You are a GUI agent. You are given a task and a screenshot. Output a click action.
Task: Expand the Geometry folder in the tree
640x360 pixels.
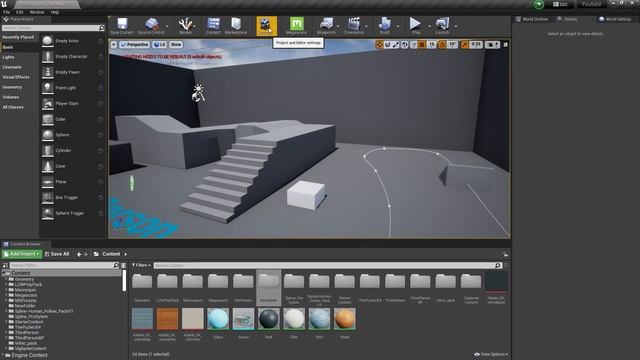click(7, 279)
